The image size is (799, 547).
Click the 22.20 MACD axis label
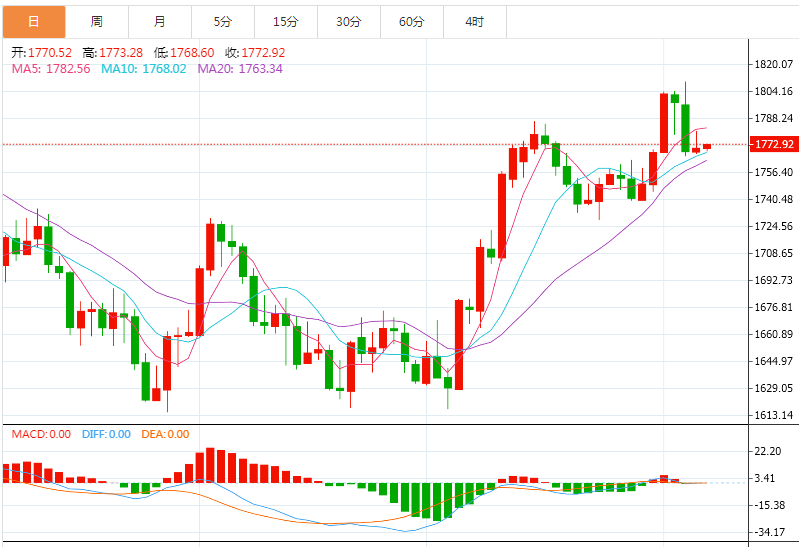(768, 451)
